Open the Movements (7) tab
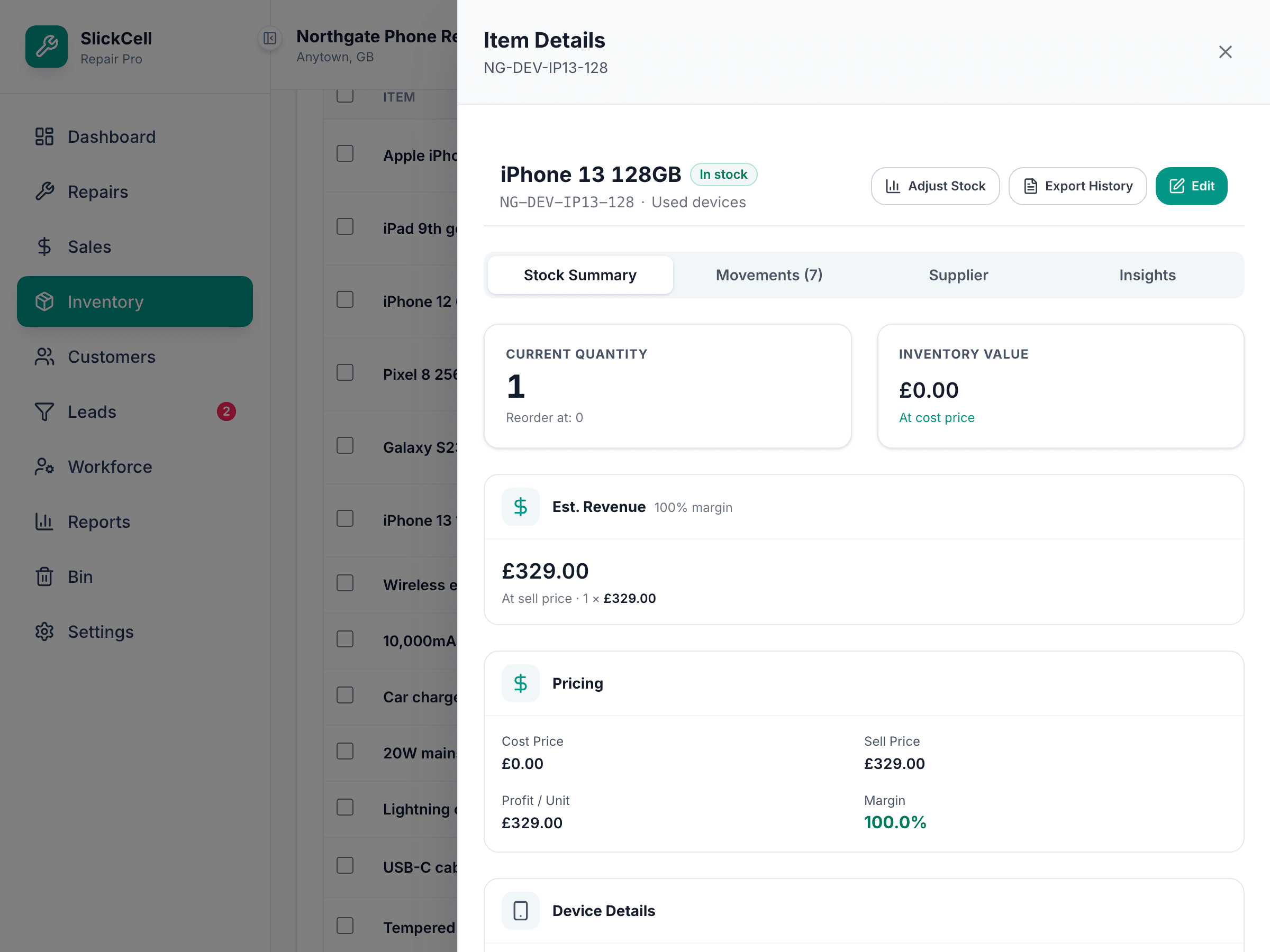The image size is (1270, 952). (769, 276)
